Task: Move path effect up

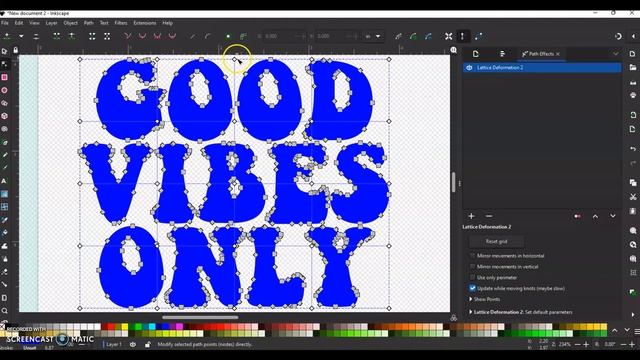Action: (595, 216)
